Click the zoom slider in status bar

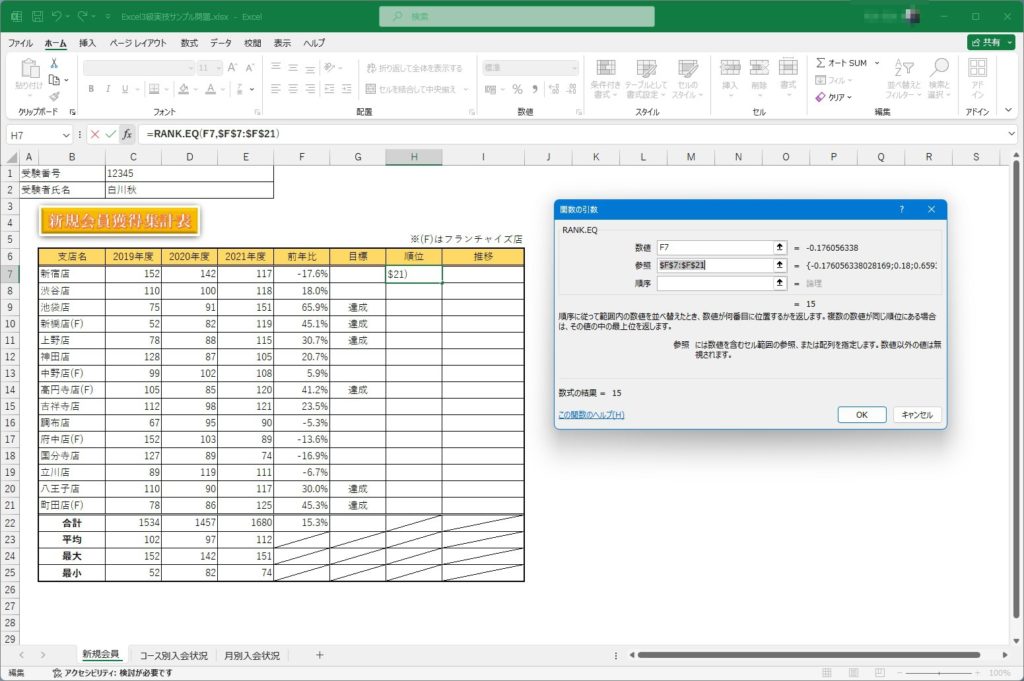click(x=940, y=674)
